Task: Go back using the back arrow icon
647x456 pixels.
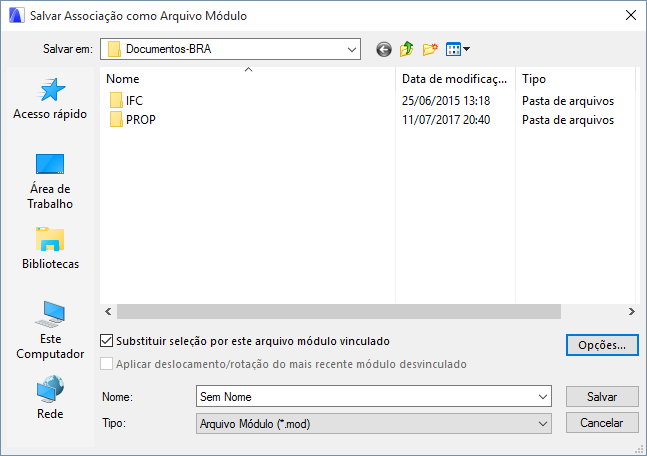Action: tap(384, 50)
